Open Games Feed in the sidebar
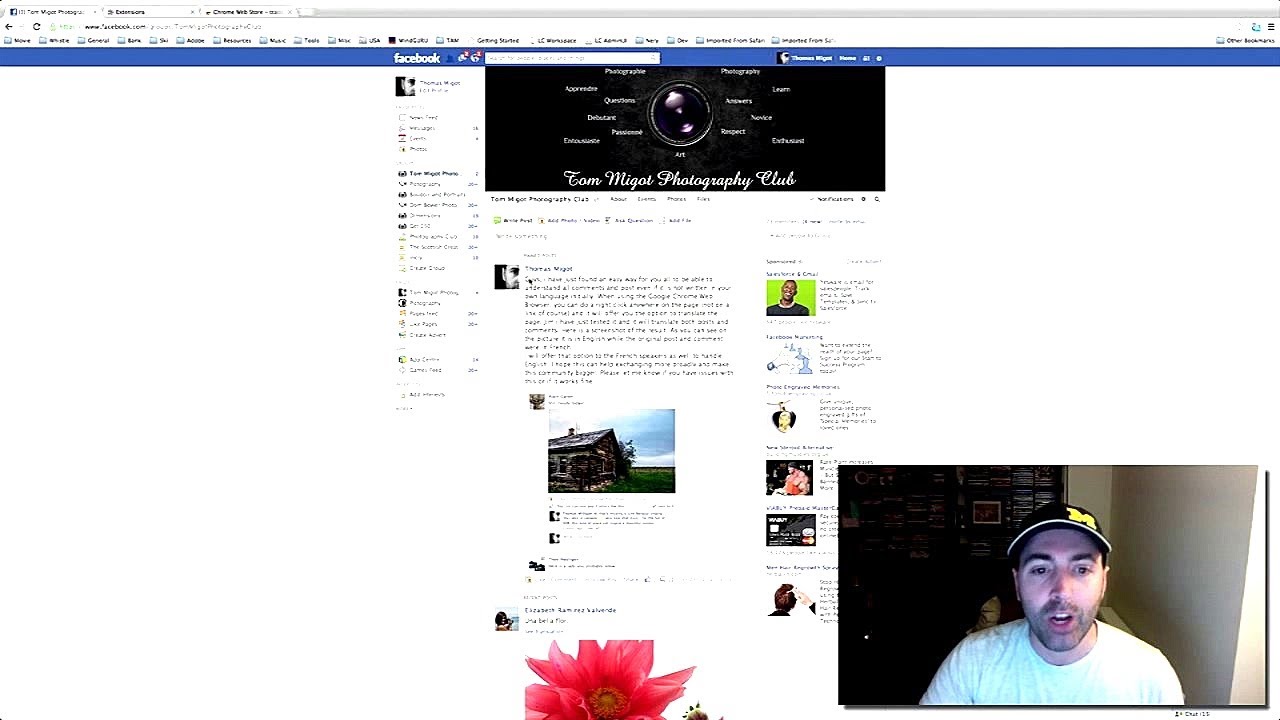 point(425,370)
